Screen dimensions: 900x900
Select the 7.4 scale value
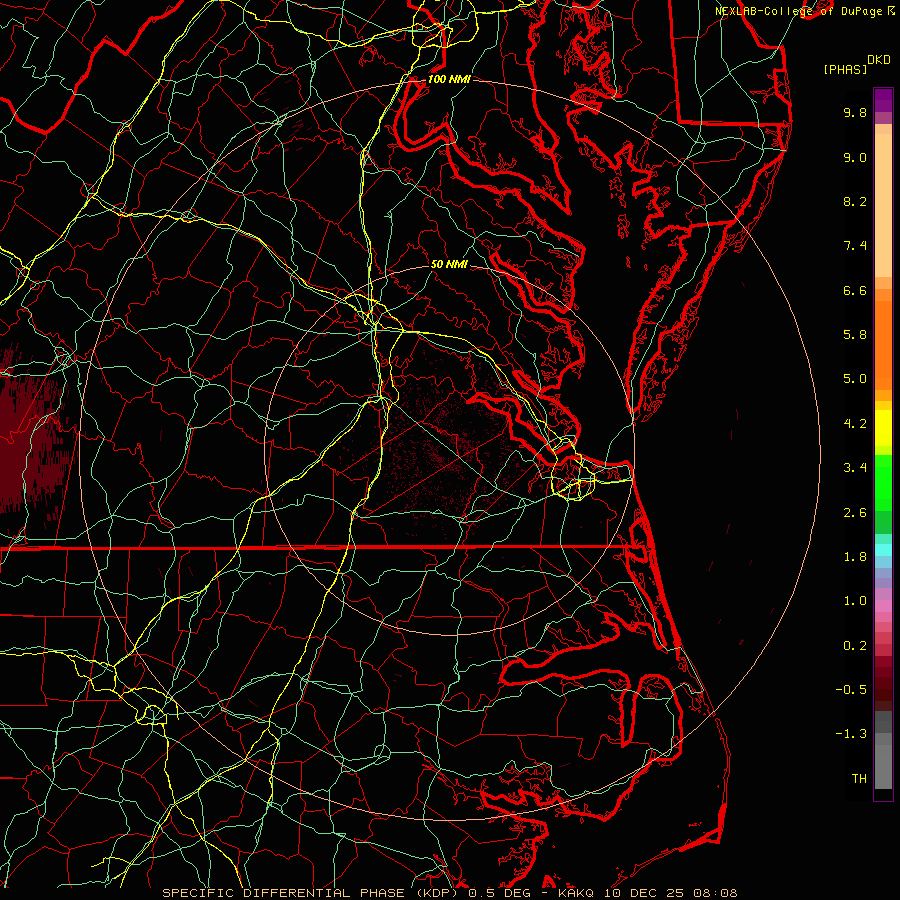855,246
